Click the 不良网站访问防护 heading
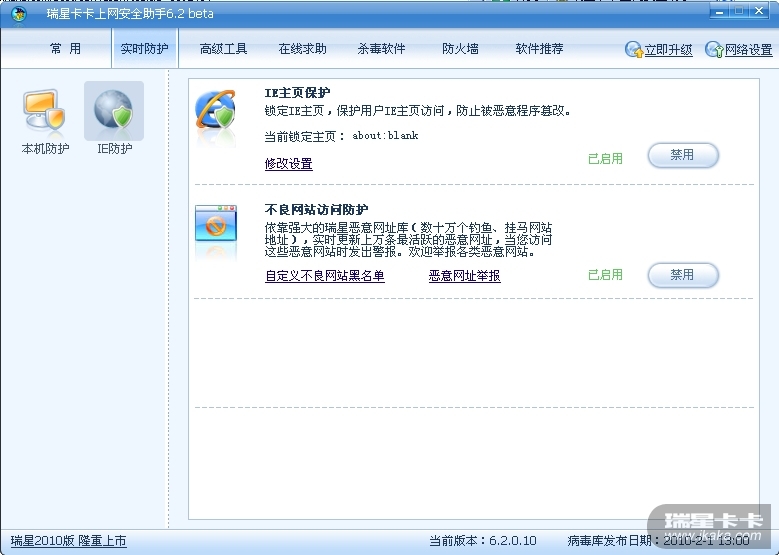The height and width of the screenshot is (555, 779). 316,209
